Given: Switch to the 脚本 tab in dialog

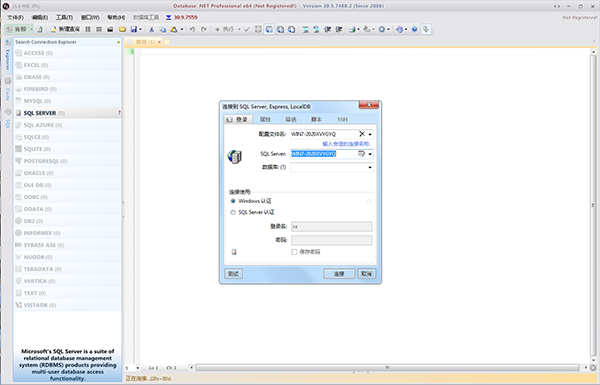Looking at the screenshot, I should (x=316, y=119).
